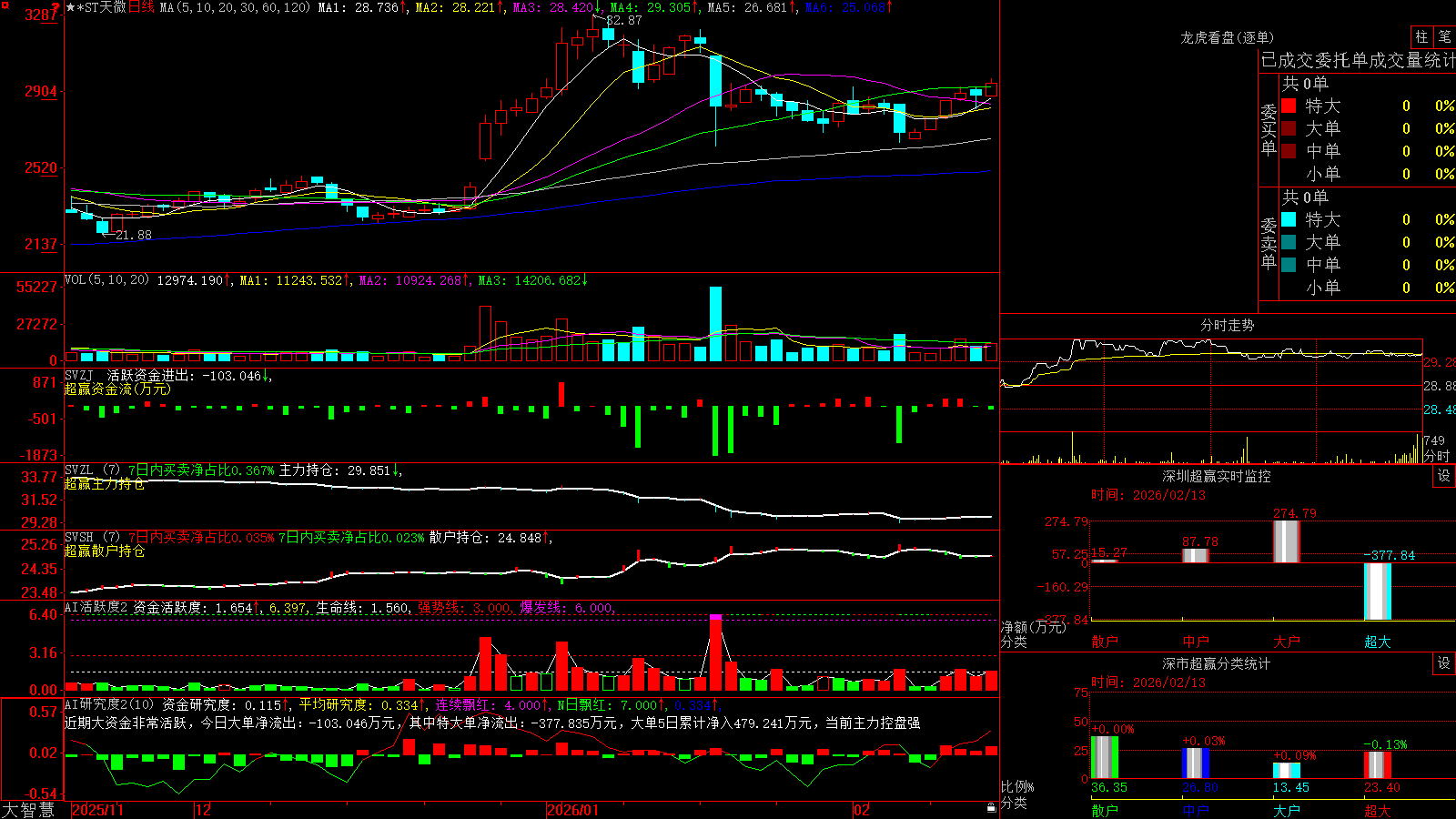The height and width of the screenshot is (819, 1456).
Task: Click the 中户 bar showing 87.78
Action: tap(1196, 555)
